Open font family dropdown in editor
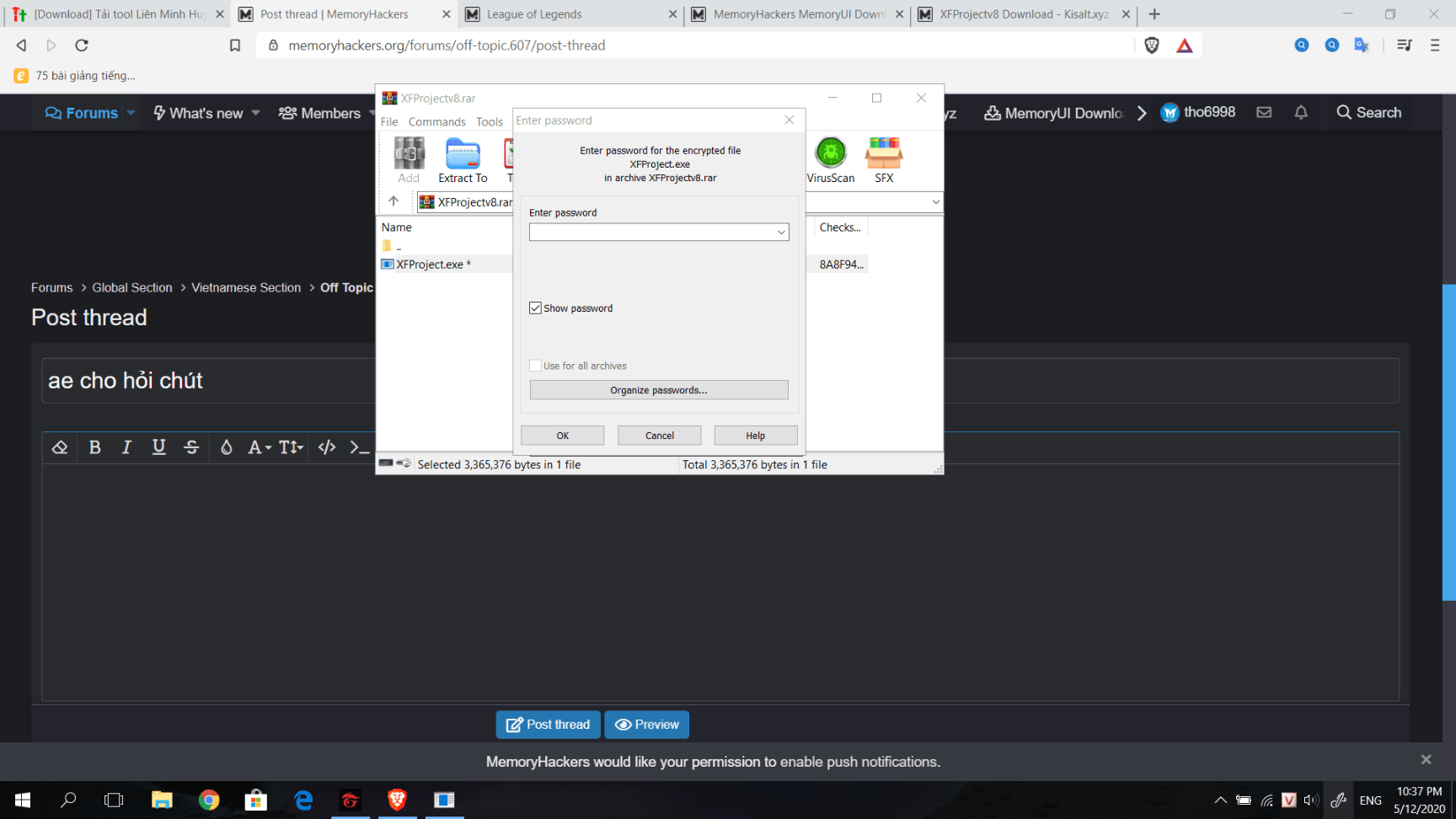The image size is (1456, 819). click(260, 447)
